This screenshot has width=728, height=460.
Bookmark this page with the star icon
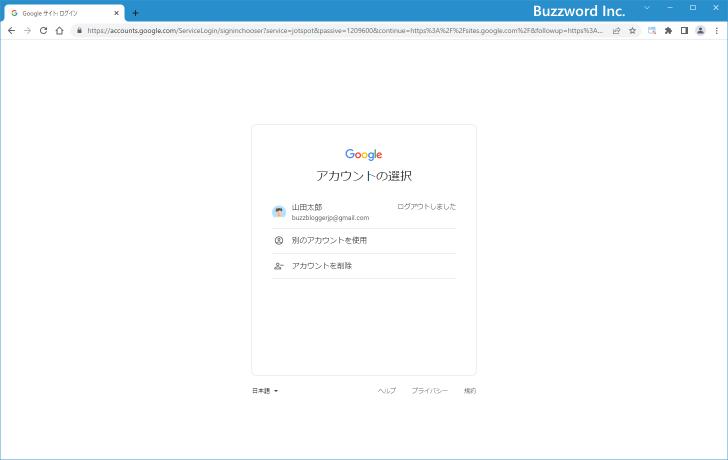tap(632, 31)
